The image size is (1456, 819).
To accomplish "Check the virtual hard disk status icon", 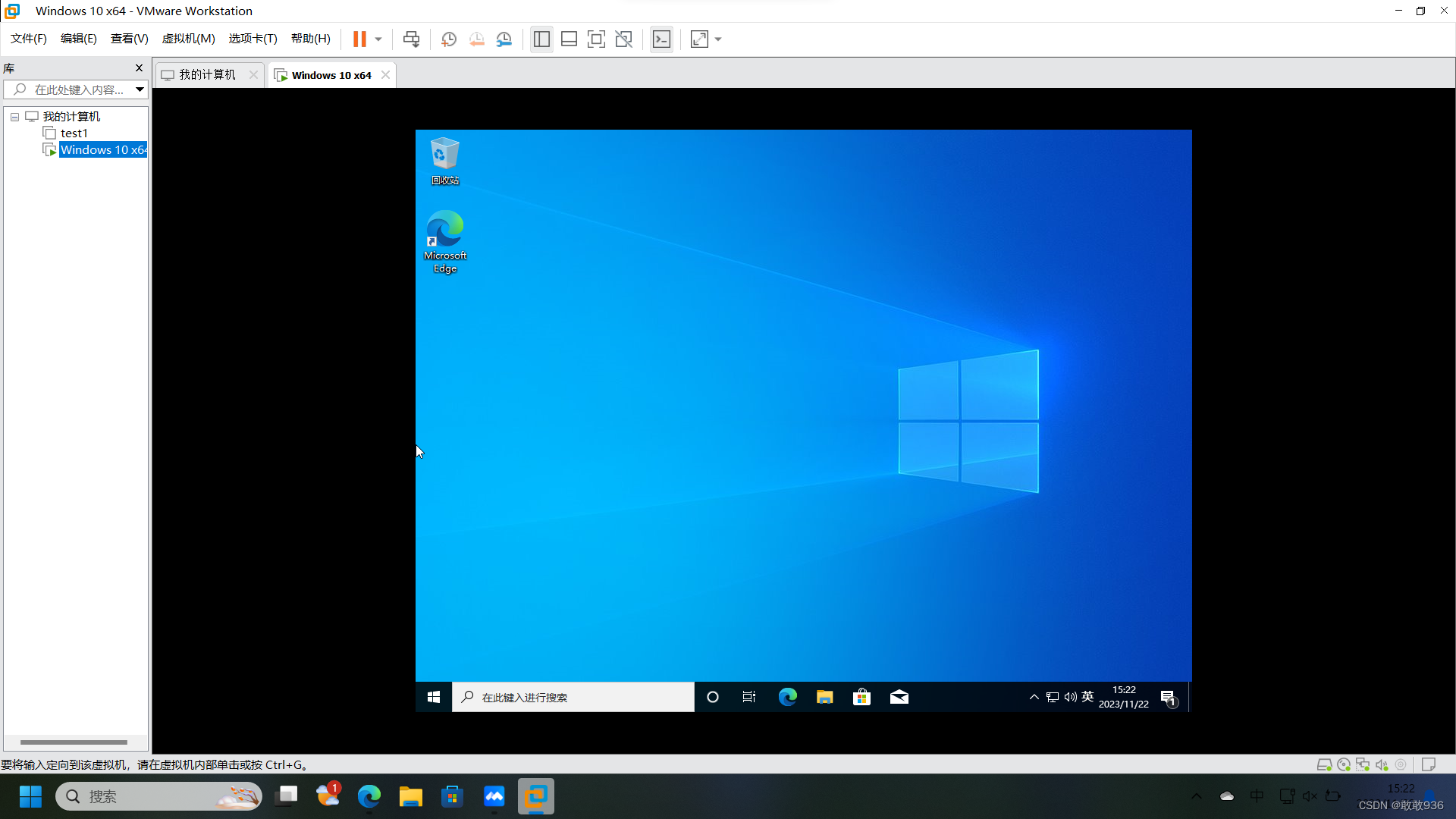I will pyautogui.click(x=1325, y=764).
